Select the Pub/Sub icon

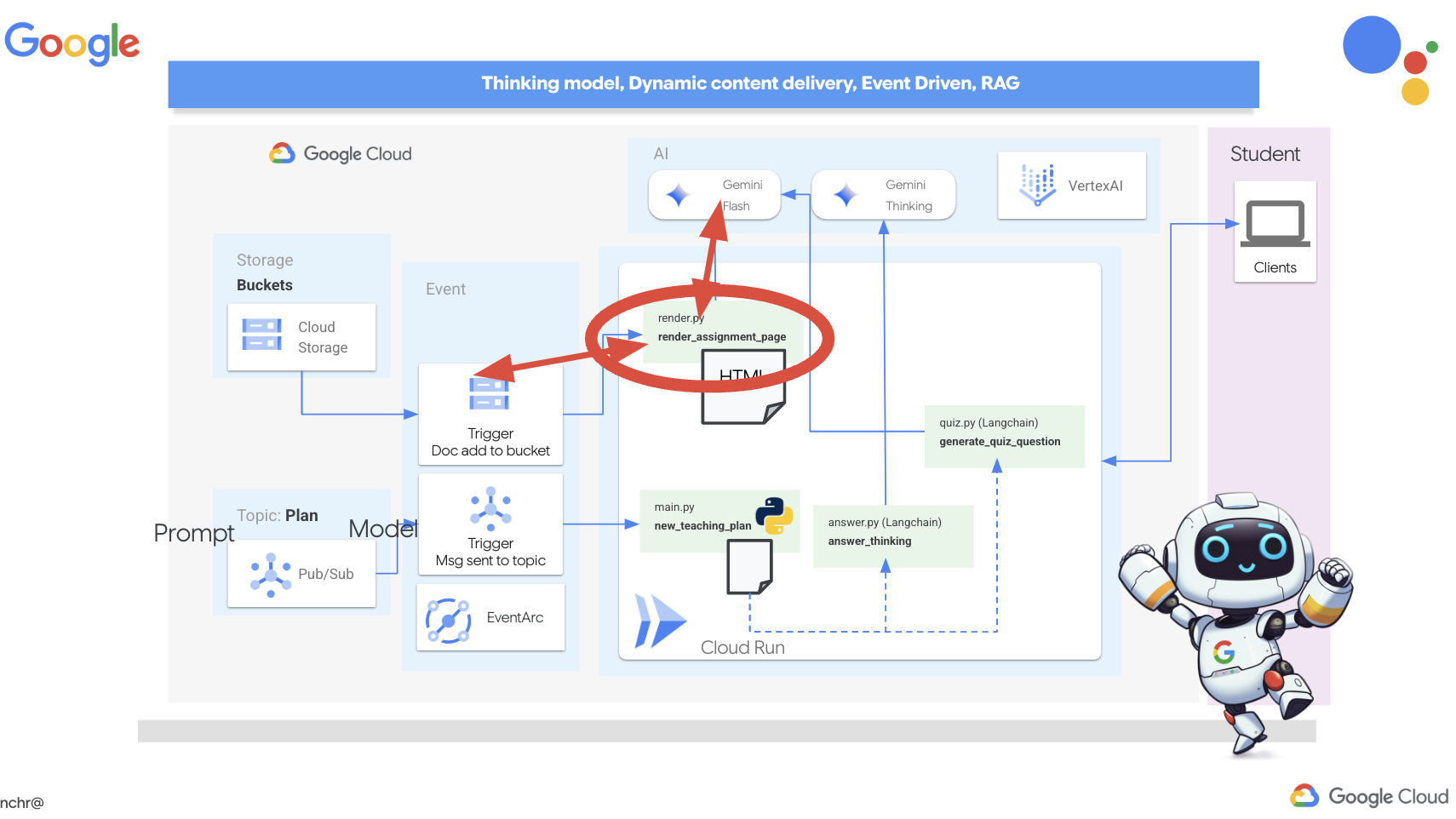pyautogui.click(x=270, y=575)
